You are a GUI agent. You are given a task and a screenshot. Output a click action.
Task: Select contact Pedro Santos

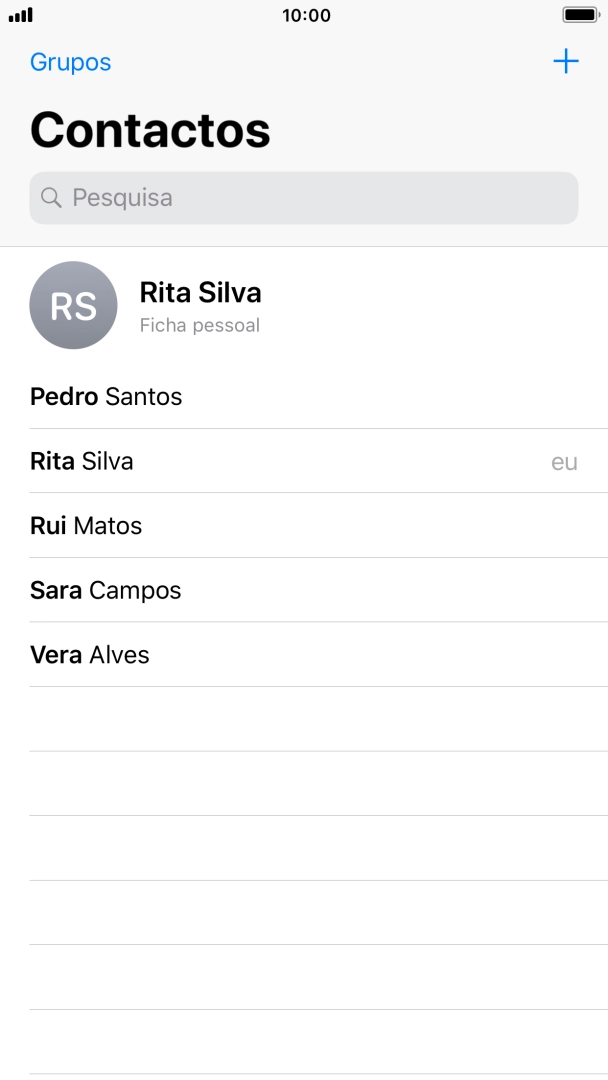(106, 396)
